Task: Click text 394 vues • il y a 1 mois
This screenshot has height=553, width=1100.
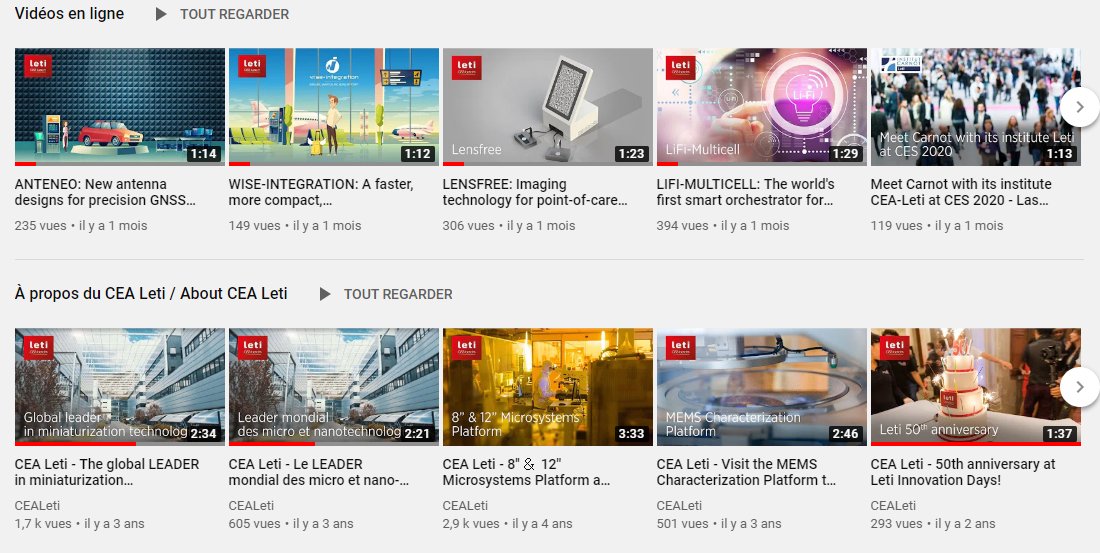Action: pyautogui.click(x=723, y=225)
